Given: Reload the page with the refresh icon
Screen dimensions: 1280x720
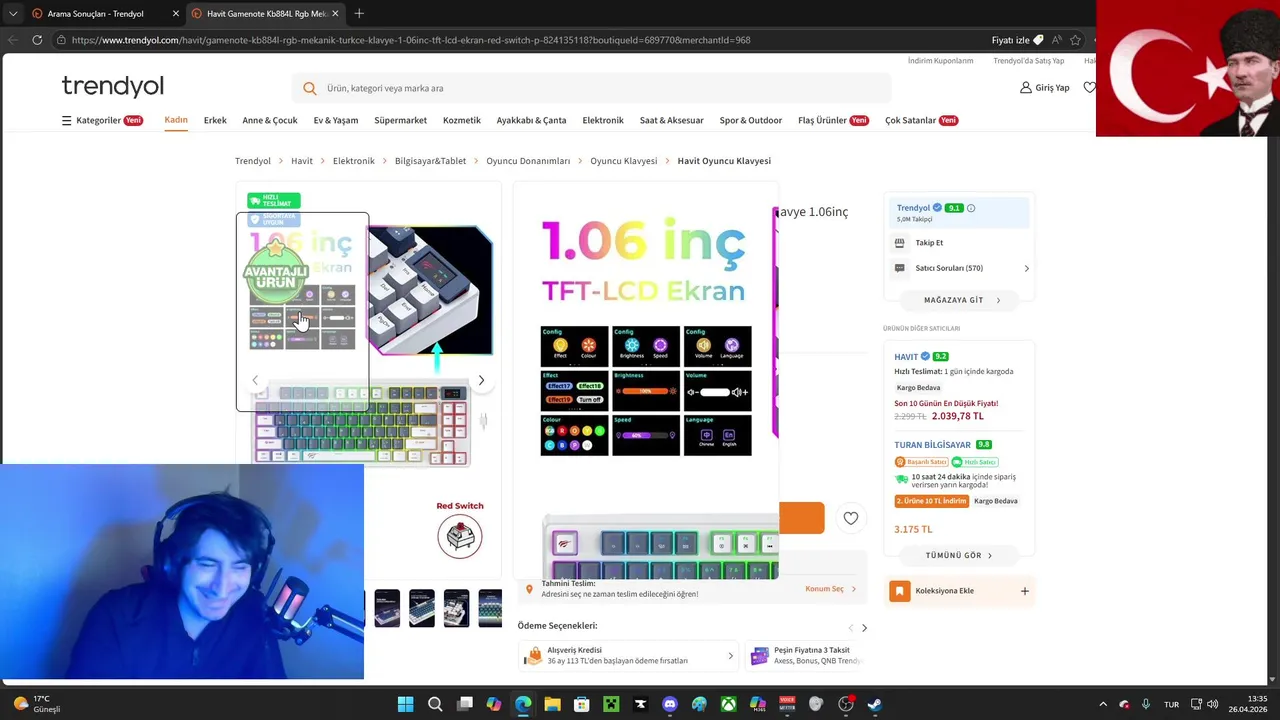Looking at the screenshot, I should click(37, 40).
